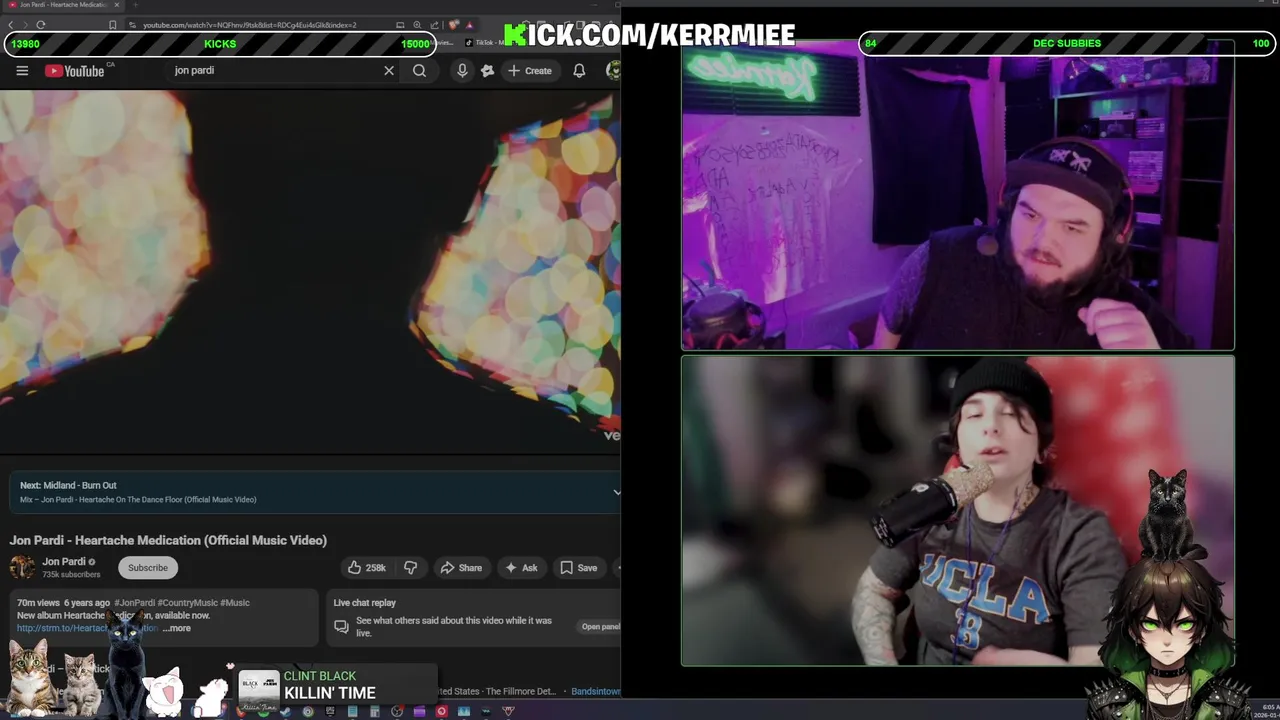Open the notepad icon on the taskbar
Image resolution: width=1280 pixels, height=720 pixels.
352,712
